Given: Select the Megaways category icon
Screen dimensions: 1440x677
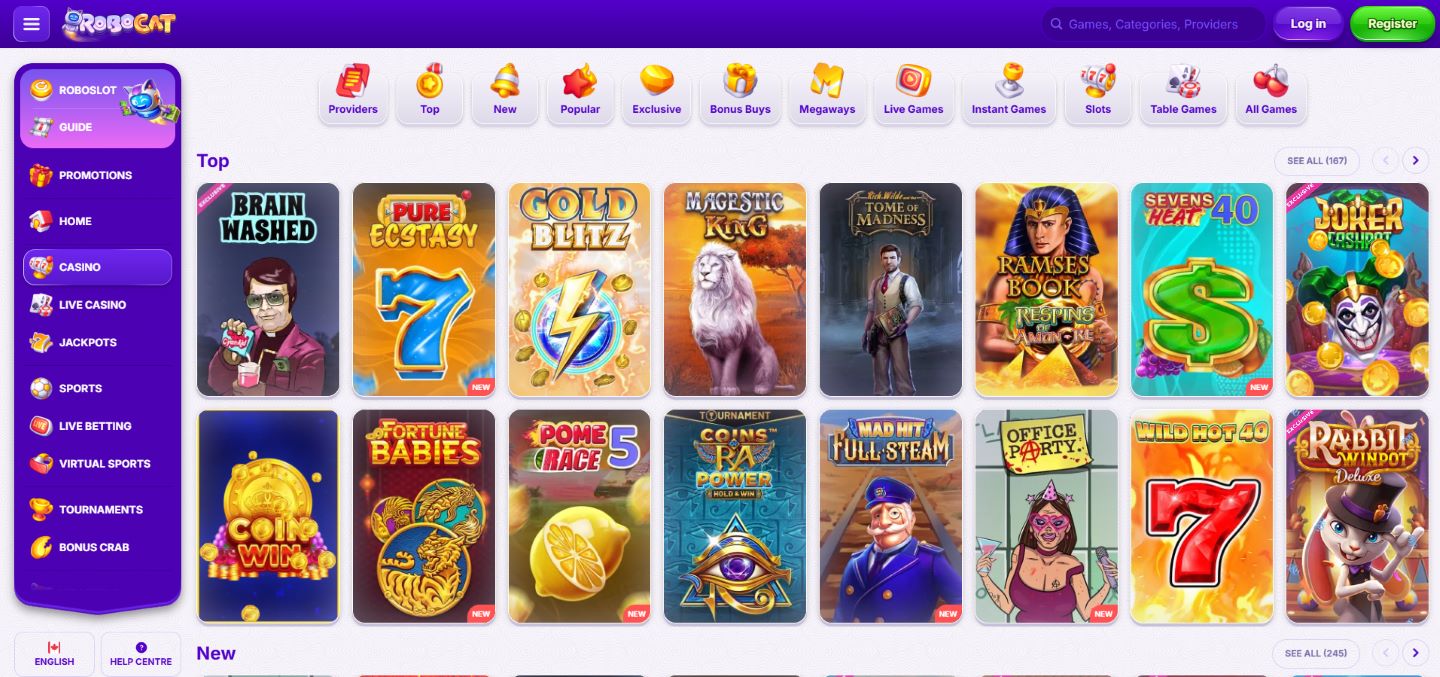Looking at the screenshot, I should point(827,82).
